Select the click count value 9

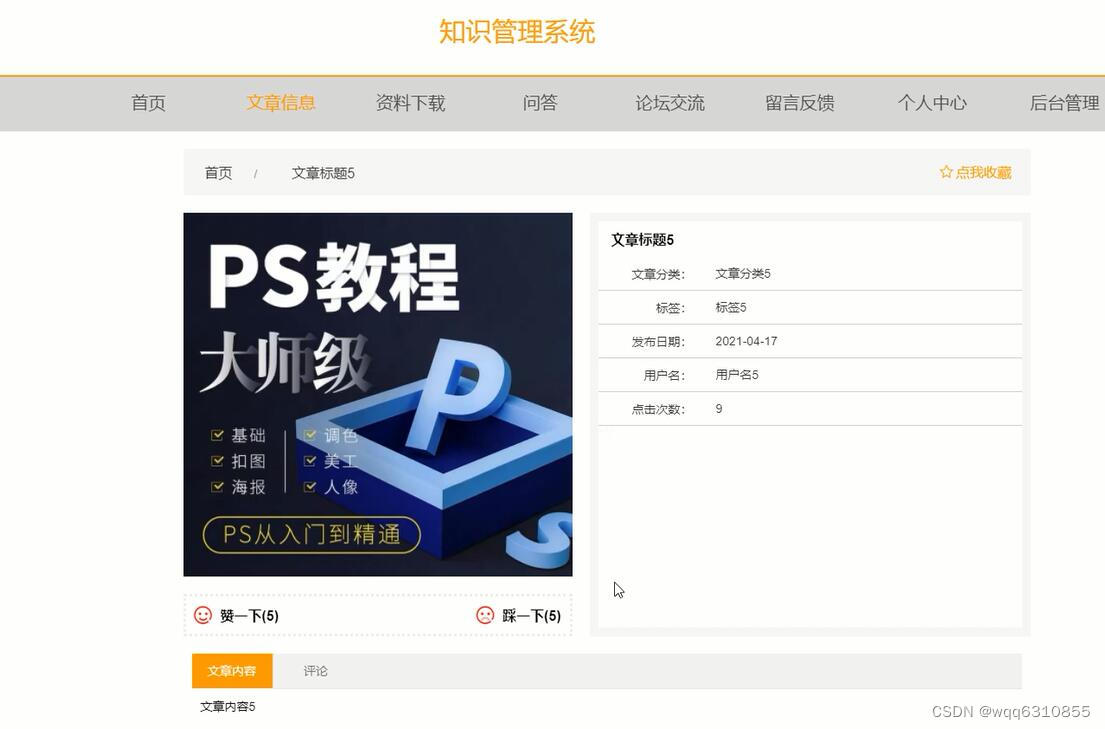[719, 409]
